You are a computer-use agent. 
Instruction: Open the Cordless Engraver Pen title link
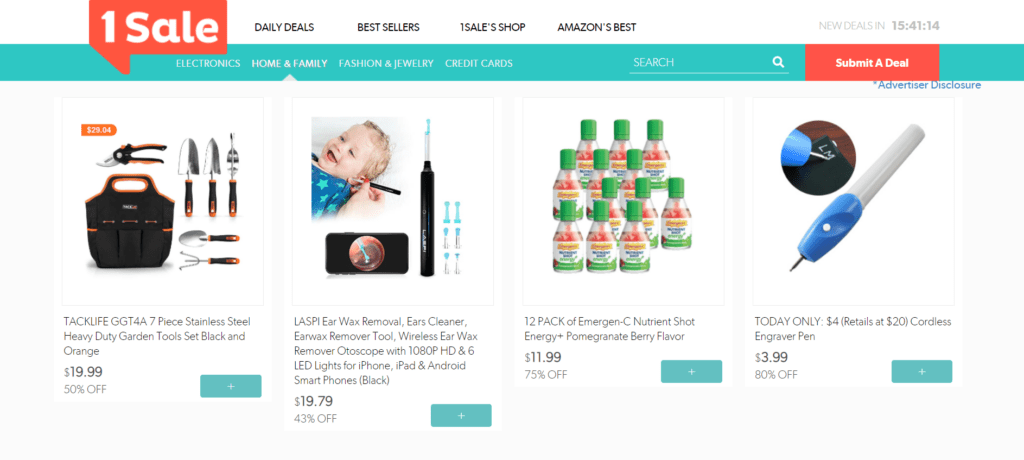click(853, 329)
